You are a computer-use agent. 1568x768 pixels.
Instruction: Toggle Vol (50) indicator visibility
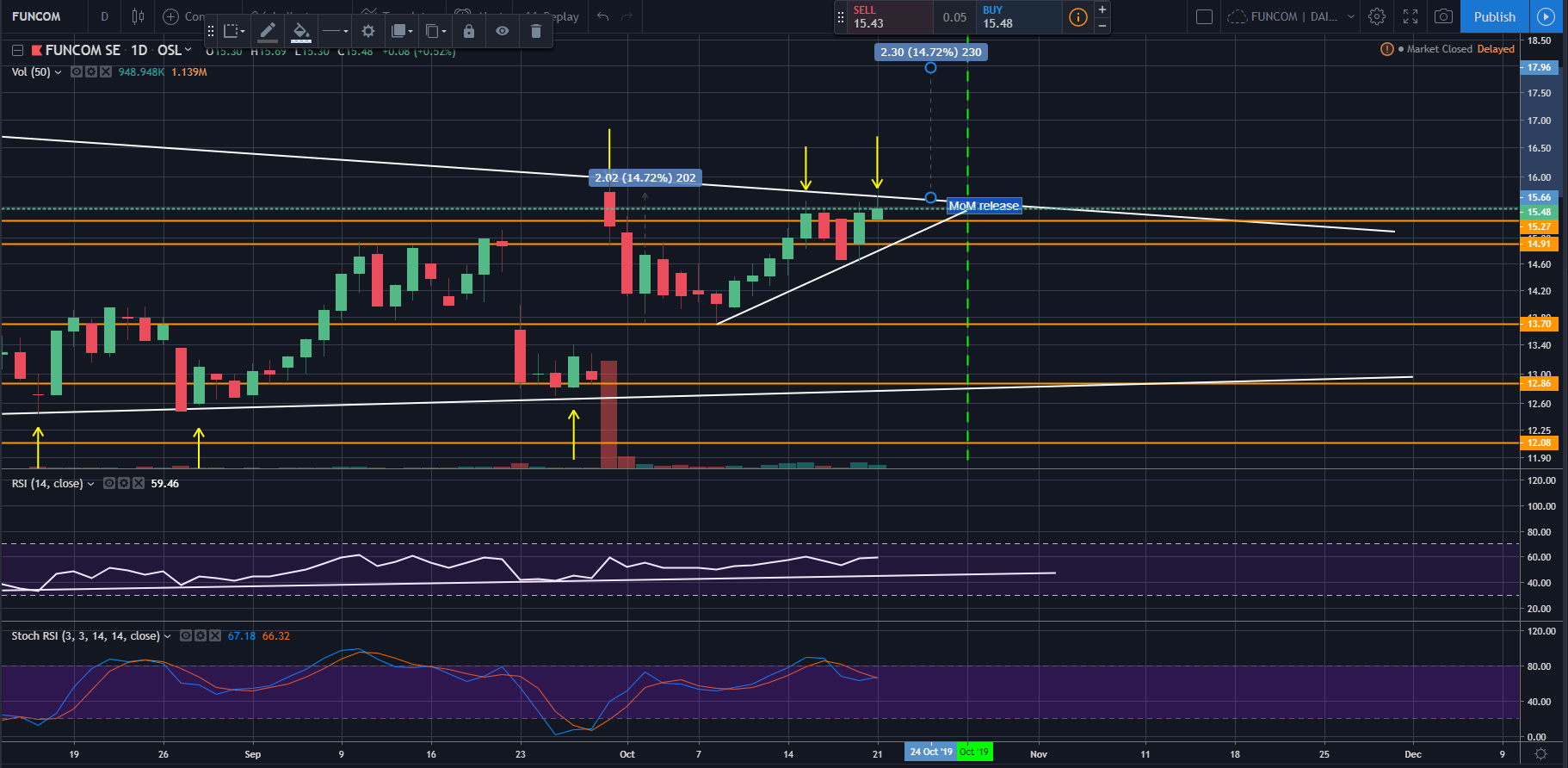pos(77,72)
